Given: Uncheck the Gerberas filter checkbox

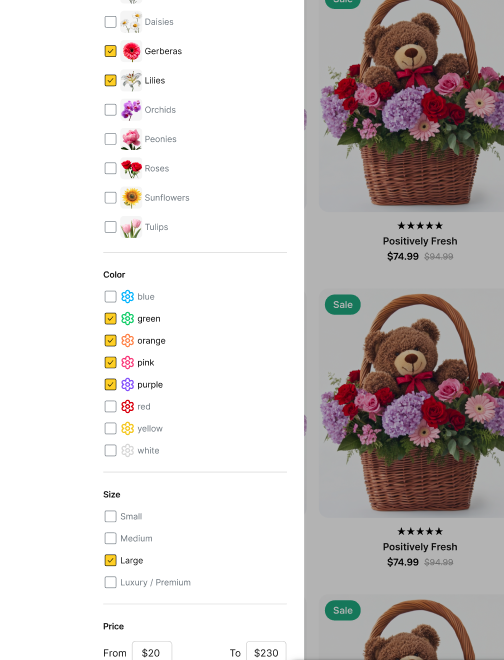Looking at the screenshot, I should pos(110,51).
